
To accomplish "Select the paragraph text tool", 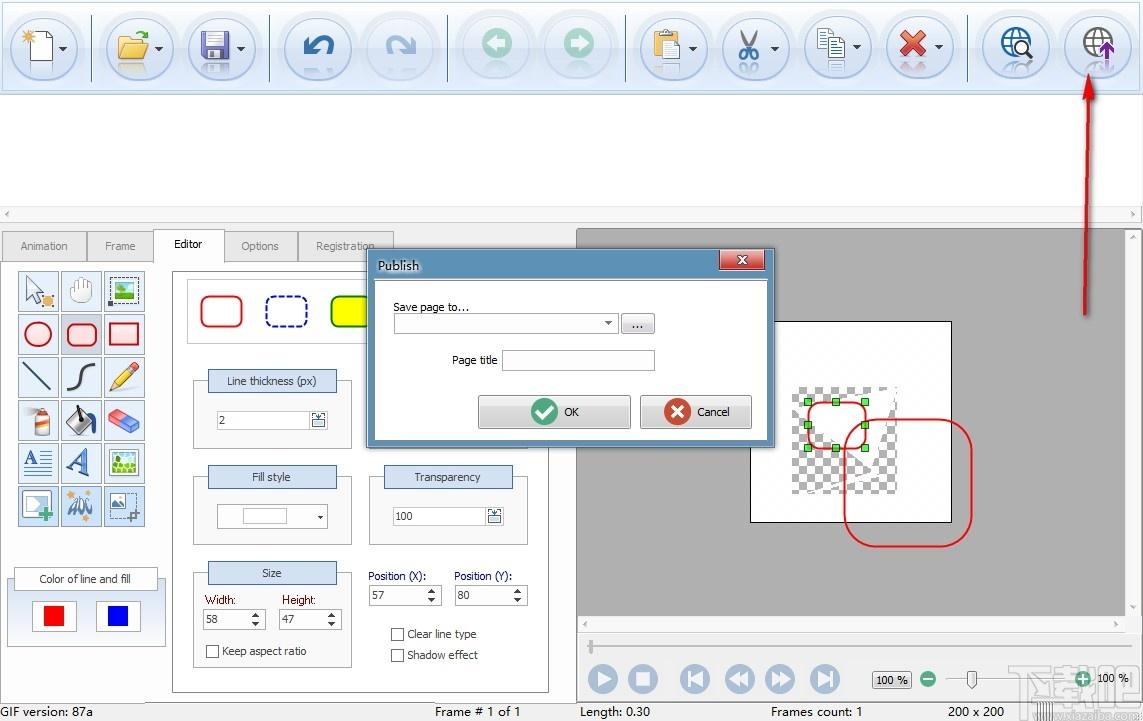I will coord(38,464).
